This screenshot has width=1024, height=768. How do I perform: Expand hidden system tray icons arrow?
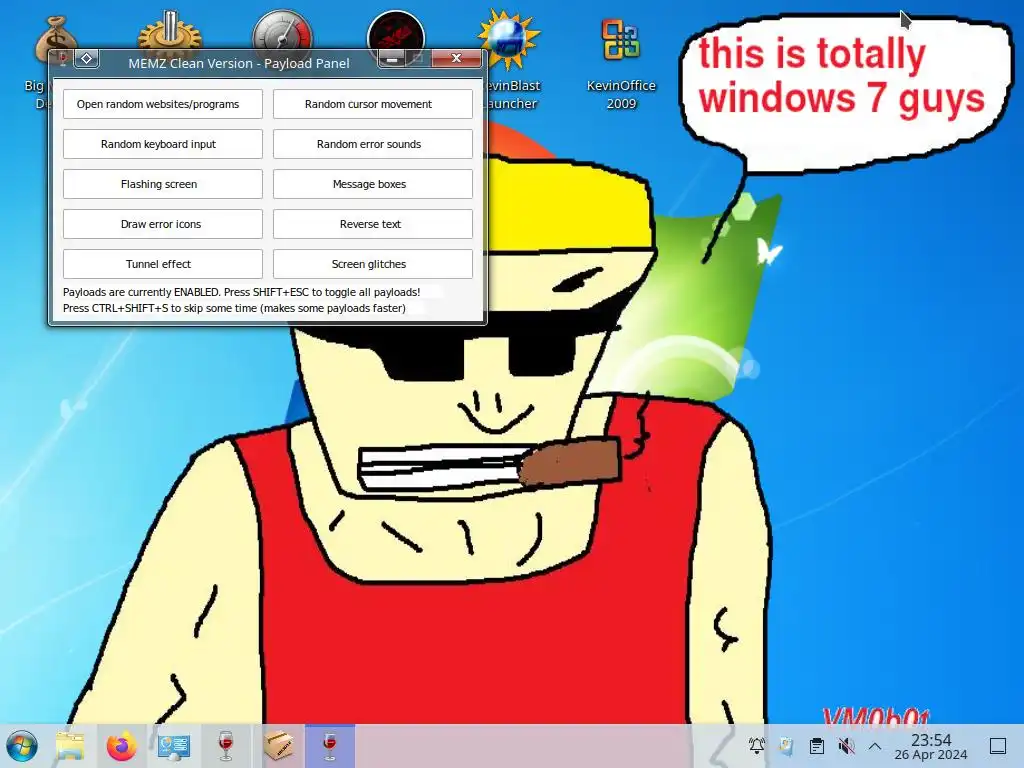point(875,746)
